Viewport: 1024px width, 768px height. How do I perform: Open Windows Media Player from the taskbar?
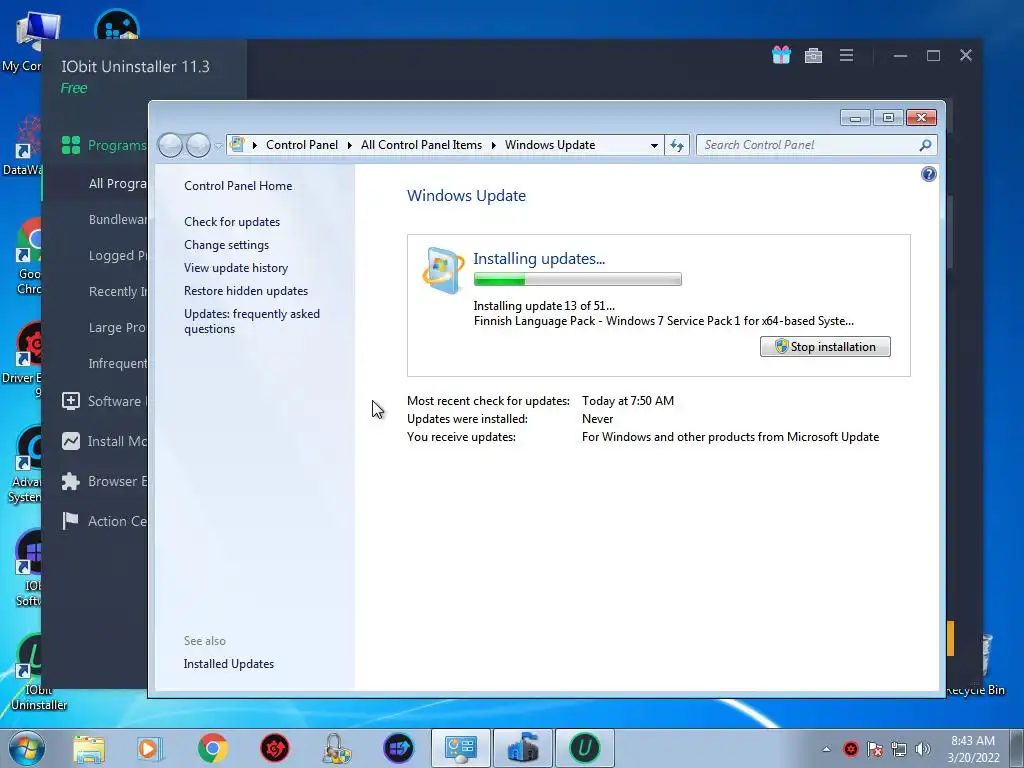[149, 748]
